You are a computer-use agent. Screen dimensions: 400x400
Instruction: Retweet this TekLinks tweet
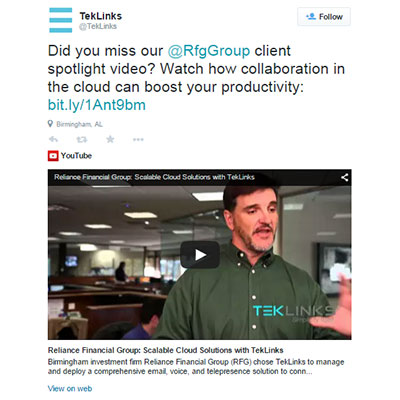pos(82,139)
